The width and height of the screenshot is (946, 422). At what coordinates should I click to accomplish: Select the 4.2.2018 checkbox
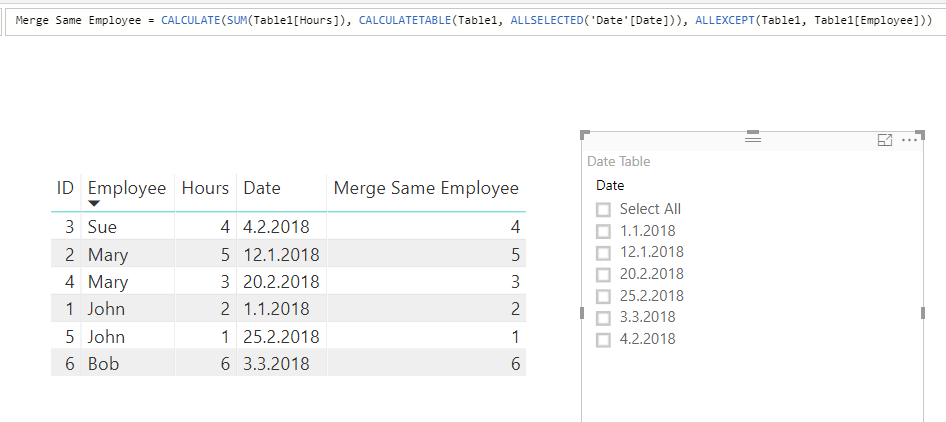click(603, 339)
